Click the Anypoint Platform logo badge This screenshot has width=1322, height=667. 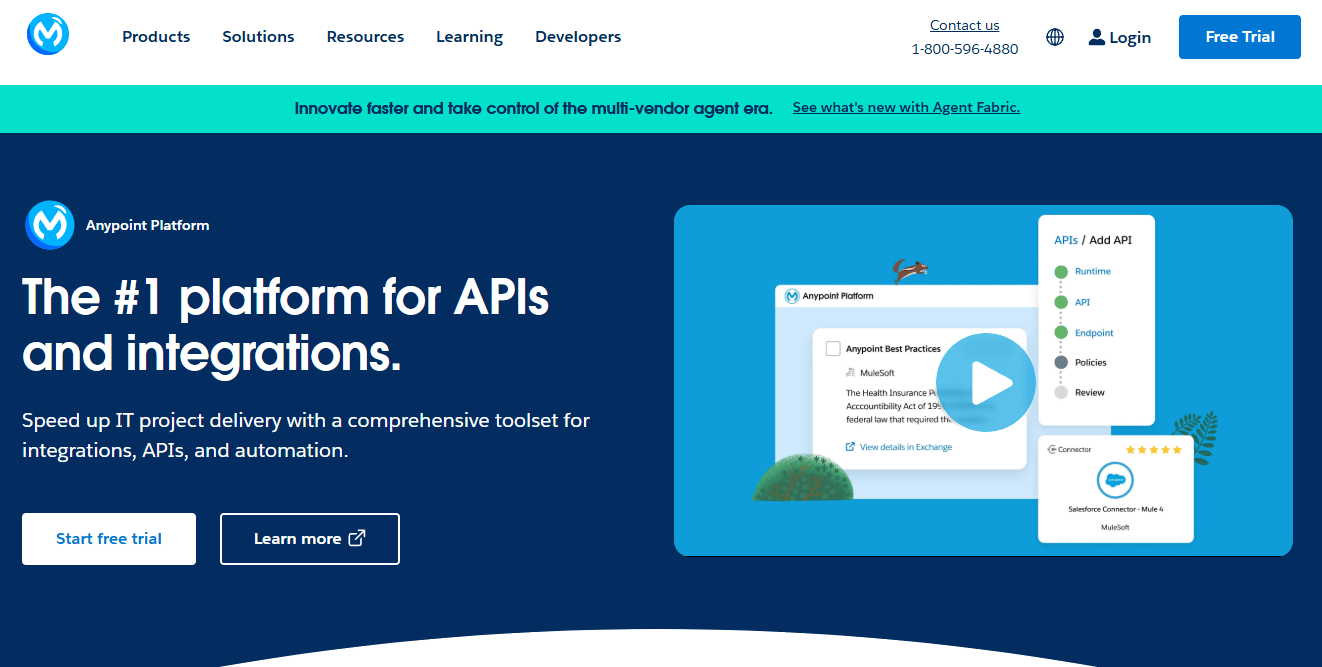tap(50, 225)
